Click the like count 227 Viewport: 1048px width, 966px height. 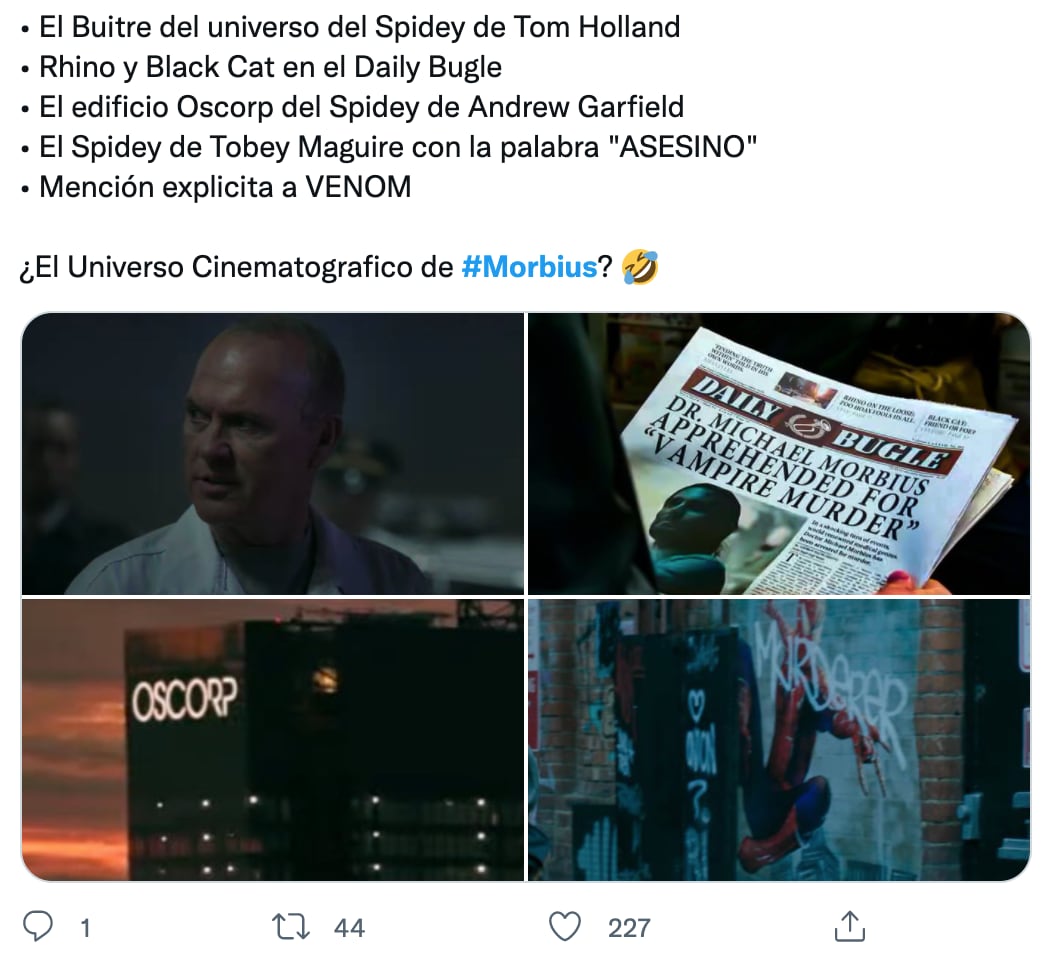(x=629, y=928)
